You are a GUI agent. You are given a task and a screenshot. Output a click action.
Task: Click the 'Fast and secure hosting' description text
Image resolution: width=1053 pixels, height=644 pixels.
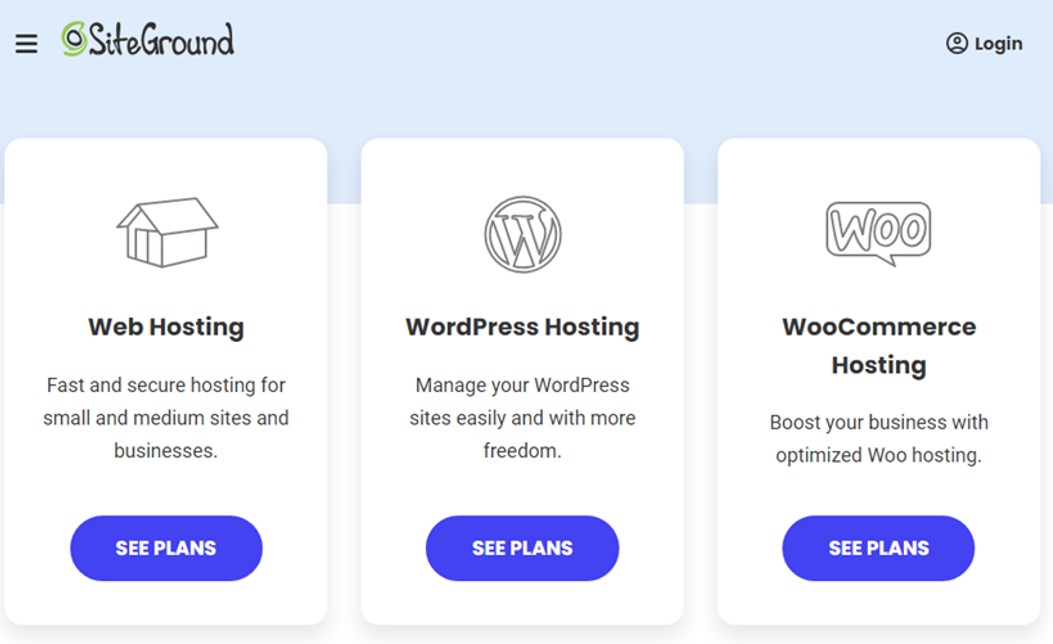point(166,418)
